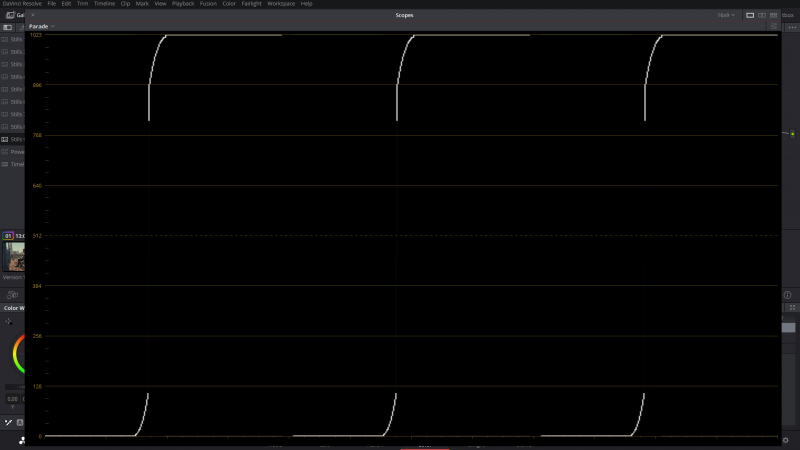Viewport: 800px width, 450px height.
Task: Switch scopes to dual view layout
Action: (762, 15)
